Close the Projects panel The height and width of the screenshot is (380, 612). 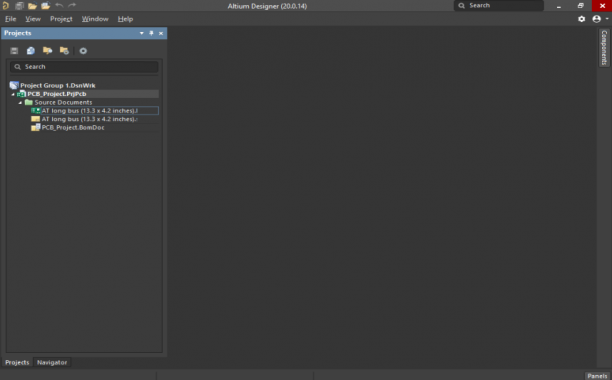pos(161,34)
